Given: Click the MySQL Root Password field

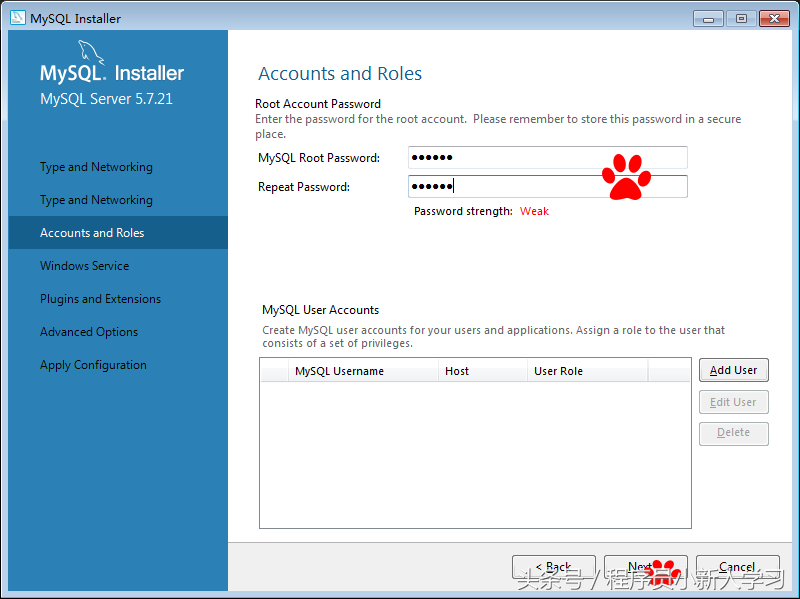Looking at the screenshot, I should pyautogui.click(x=548, y=157).
